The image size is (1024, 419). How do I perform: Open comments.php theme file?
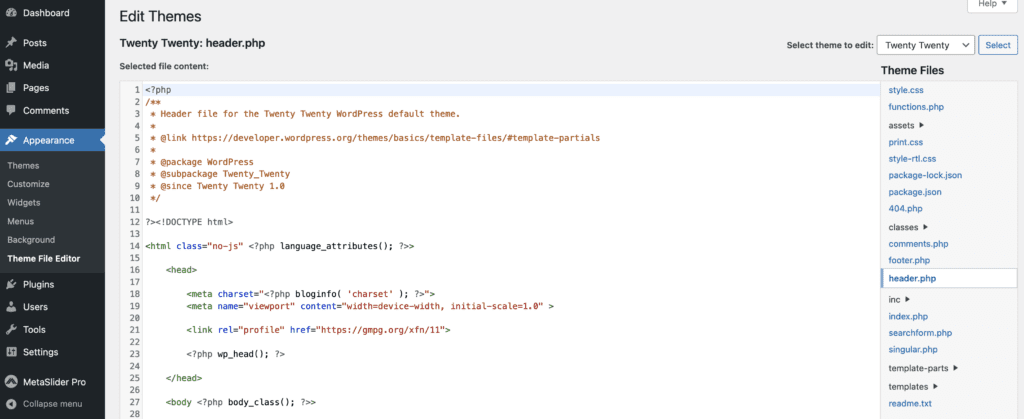(x=918, y=243)
